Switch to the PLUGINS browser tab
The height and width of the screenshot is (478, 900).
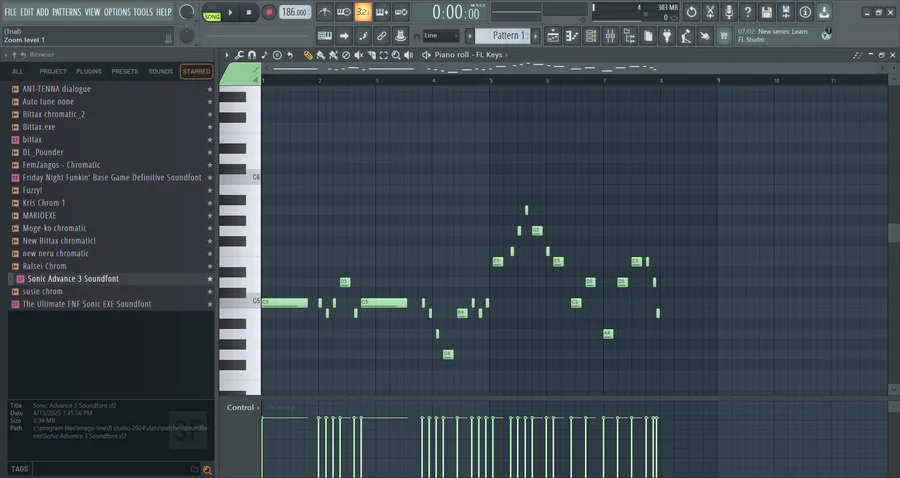pyautogui.click(x=89, y=72)
